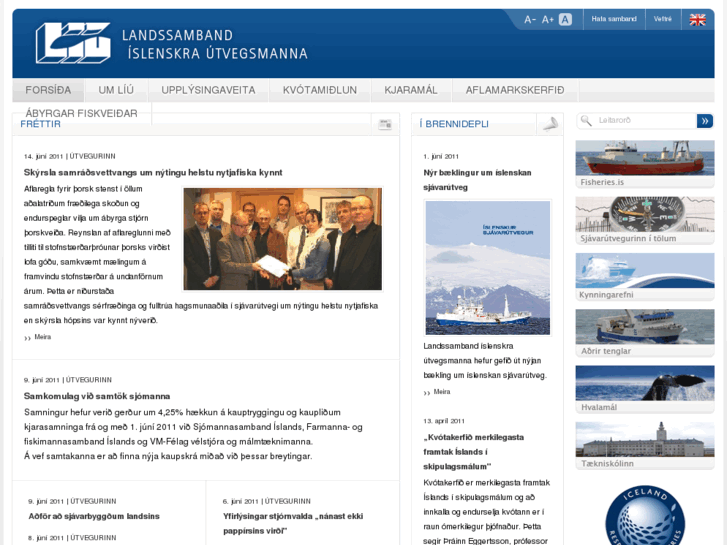Click the brochure cover image
Viewport: 727px width, 545px height.
tap(488, 268)
